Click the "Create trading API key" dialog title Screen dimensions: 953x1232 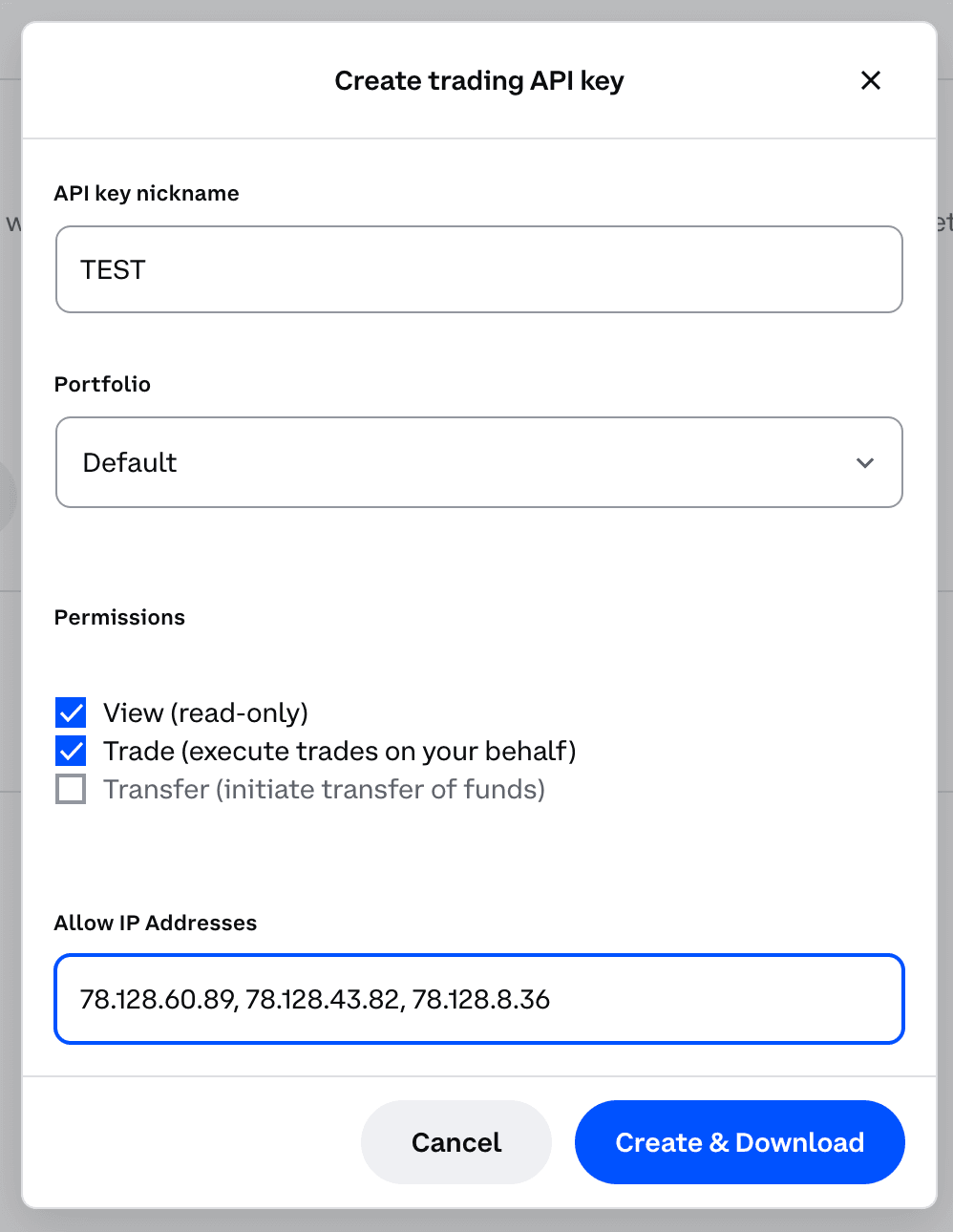(x=478, y=80)
